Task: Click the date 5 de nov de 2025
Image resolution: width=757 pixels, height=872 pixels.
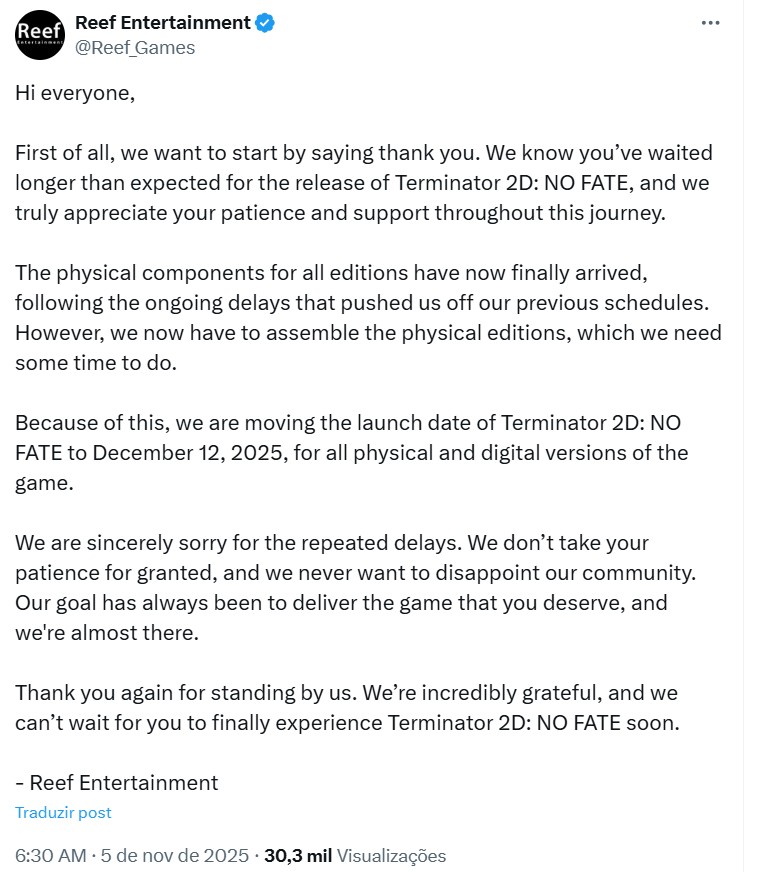Action: point(175,856)
